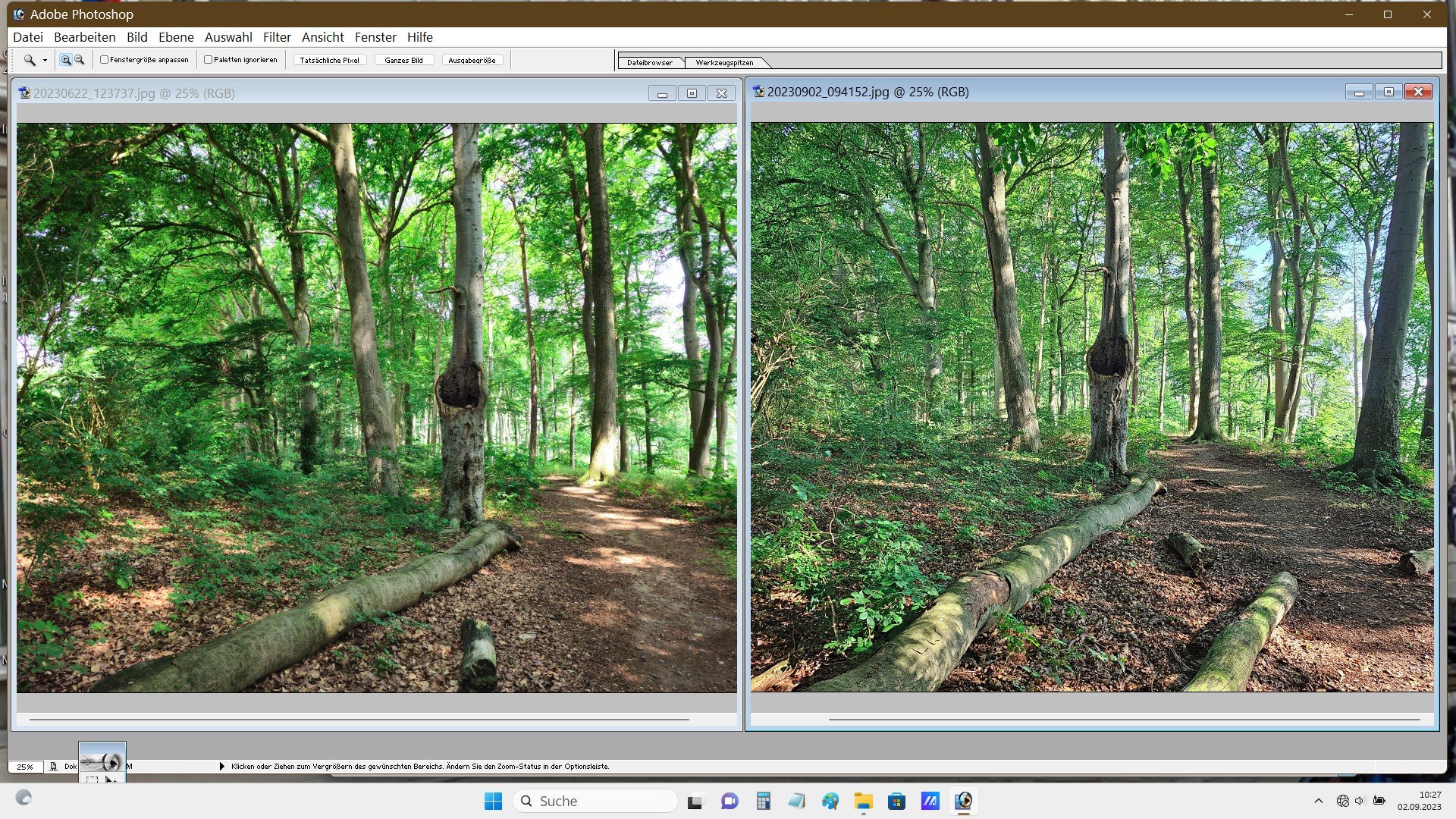The height and width of the screenshot is (819, 1456).
Task: Enable Fenstergröße anpassen checkbox
Action: point(105,60)
